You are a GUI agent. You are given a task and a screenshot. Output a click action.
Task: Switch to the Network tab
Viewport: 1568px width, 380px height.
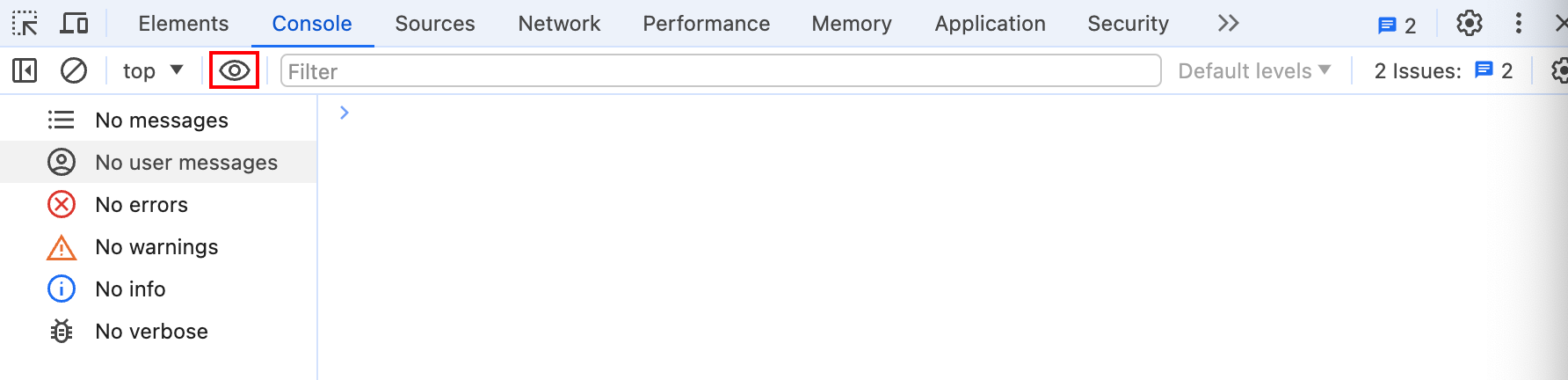click(559, 24)
